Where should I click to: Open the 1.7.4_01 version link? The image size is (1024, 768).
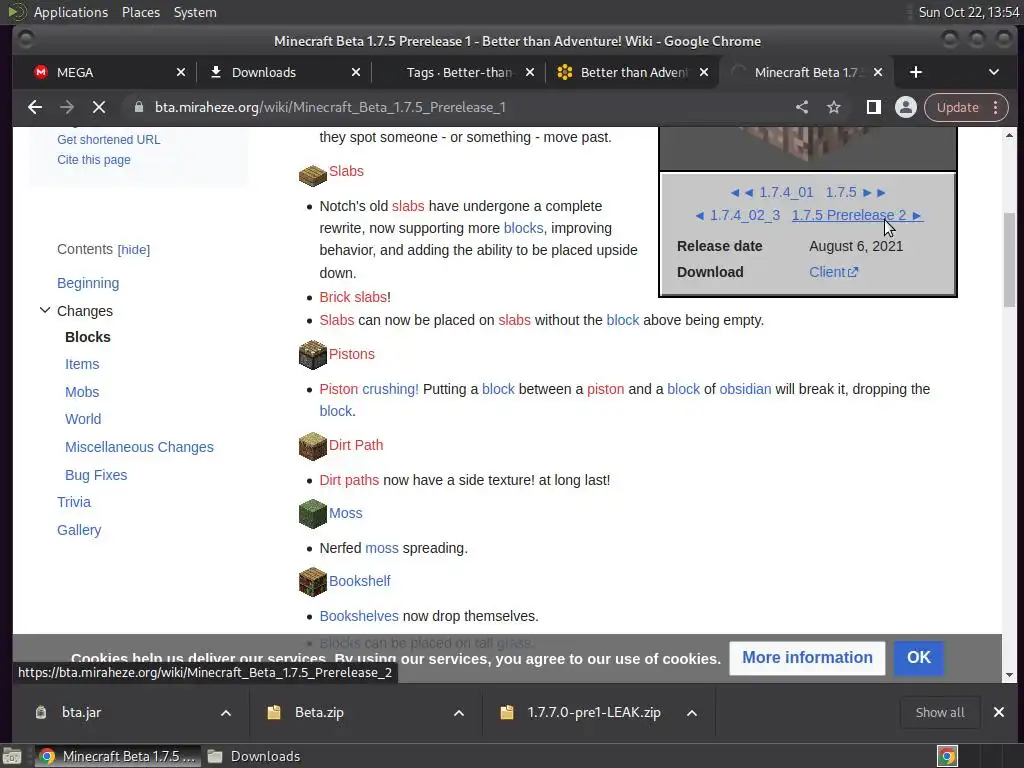pyautogui.click(x=771, y=193)
